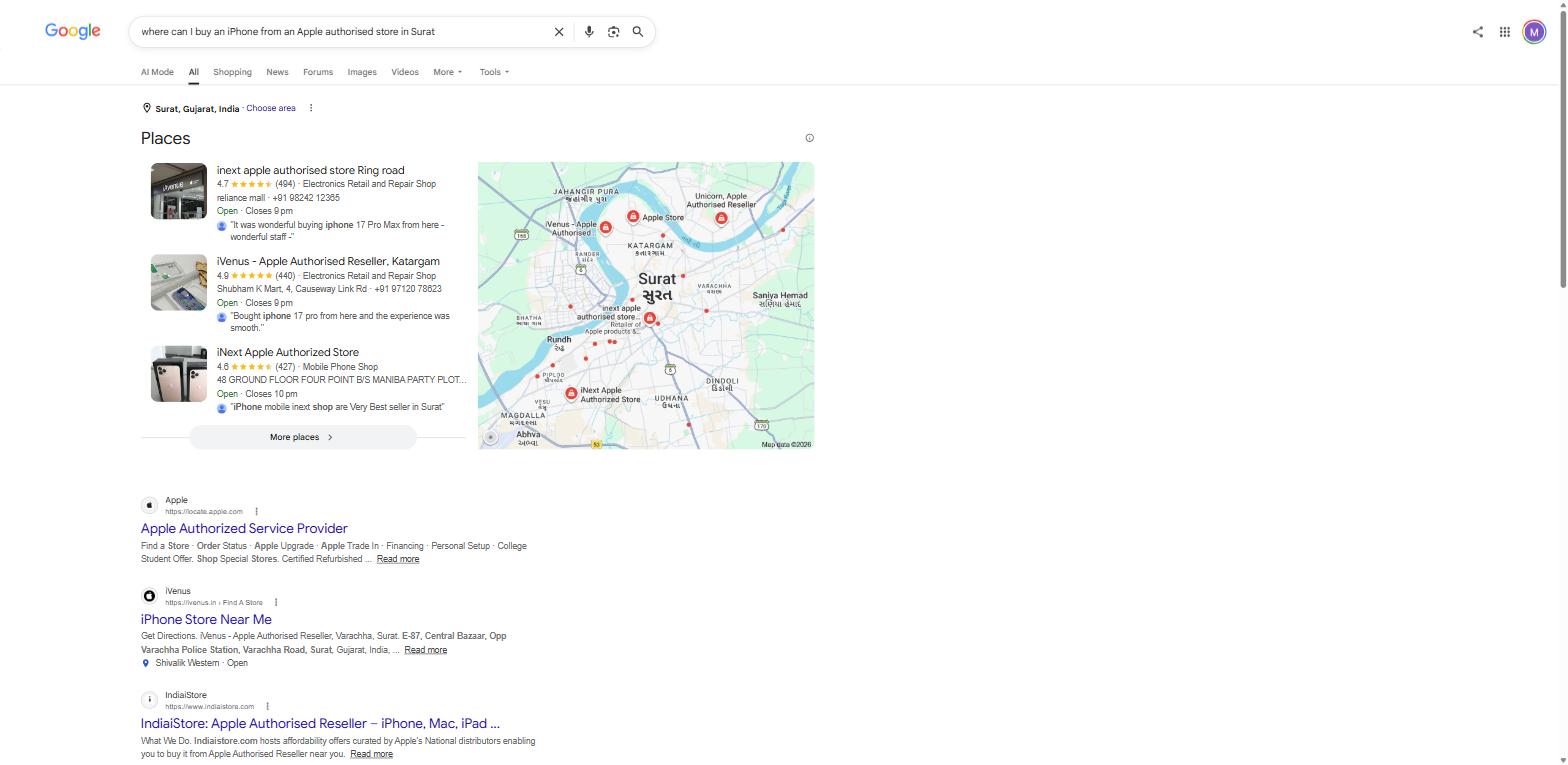Screen dimensions: 1568x765
Task: Click https://www.indiaistore.com URL text
Action: click(210, 706)
